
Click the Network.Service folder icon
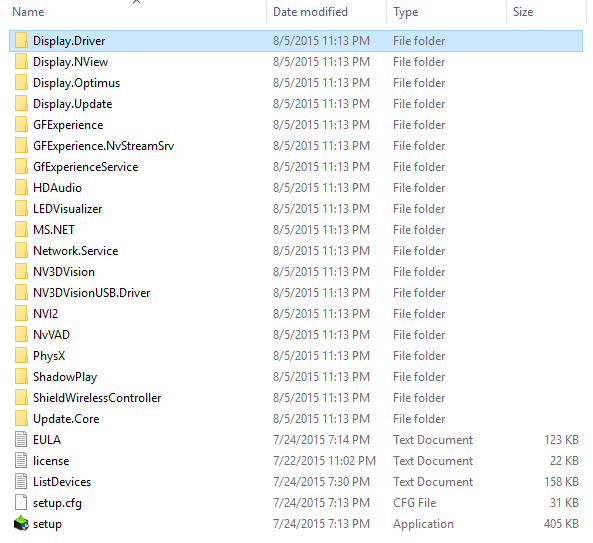click(21, 250)
